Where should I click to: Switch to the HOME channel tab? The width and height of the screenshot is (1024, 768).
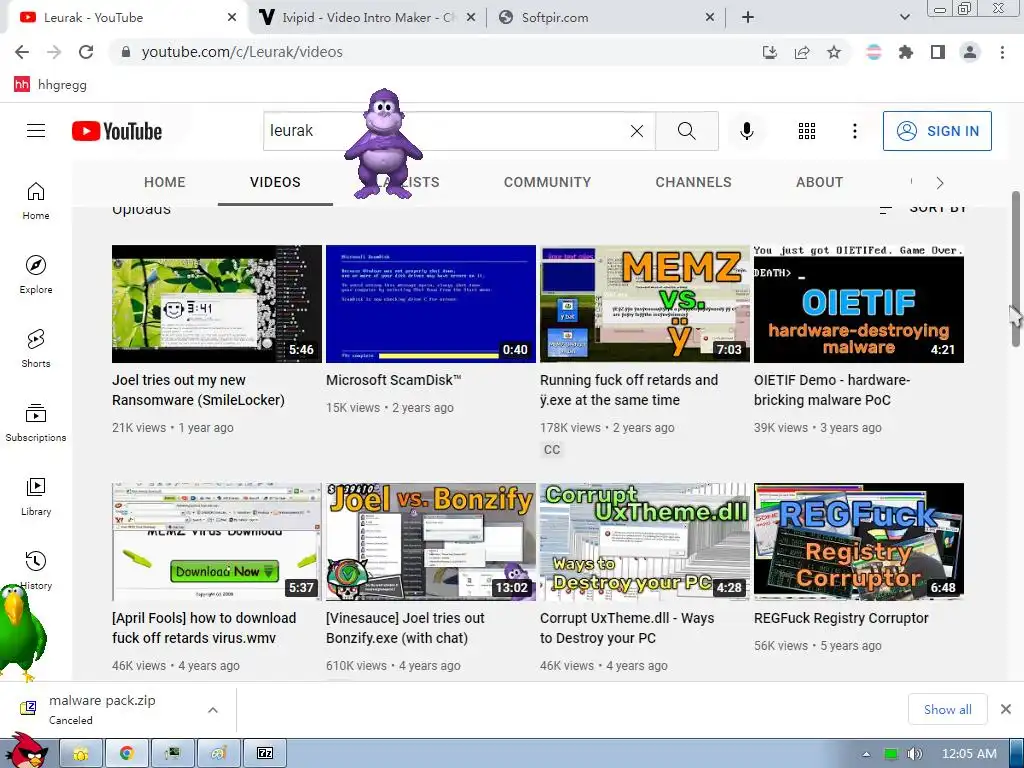pyautogui.click(x=165, y=182)
